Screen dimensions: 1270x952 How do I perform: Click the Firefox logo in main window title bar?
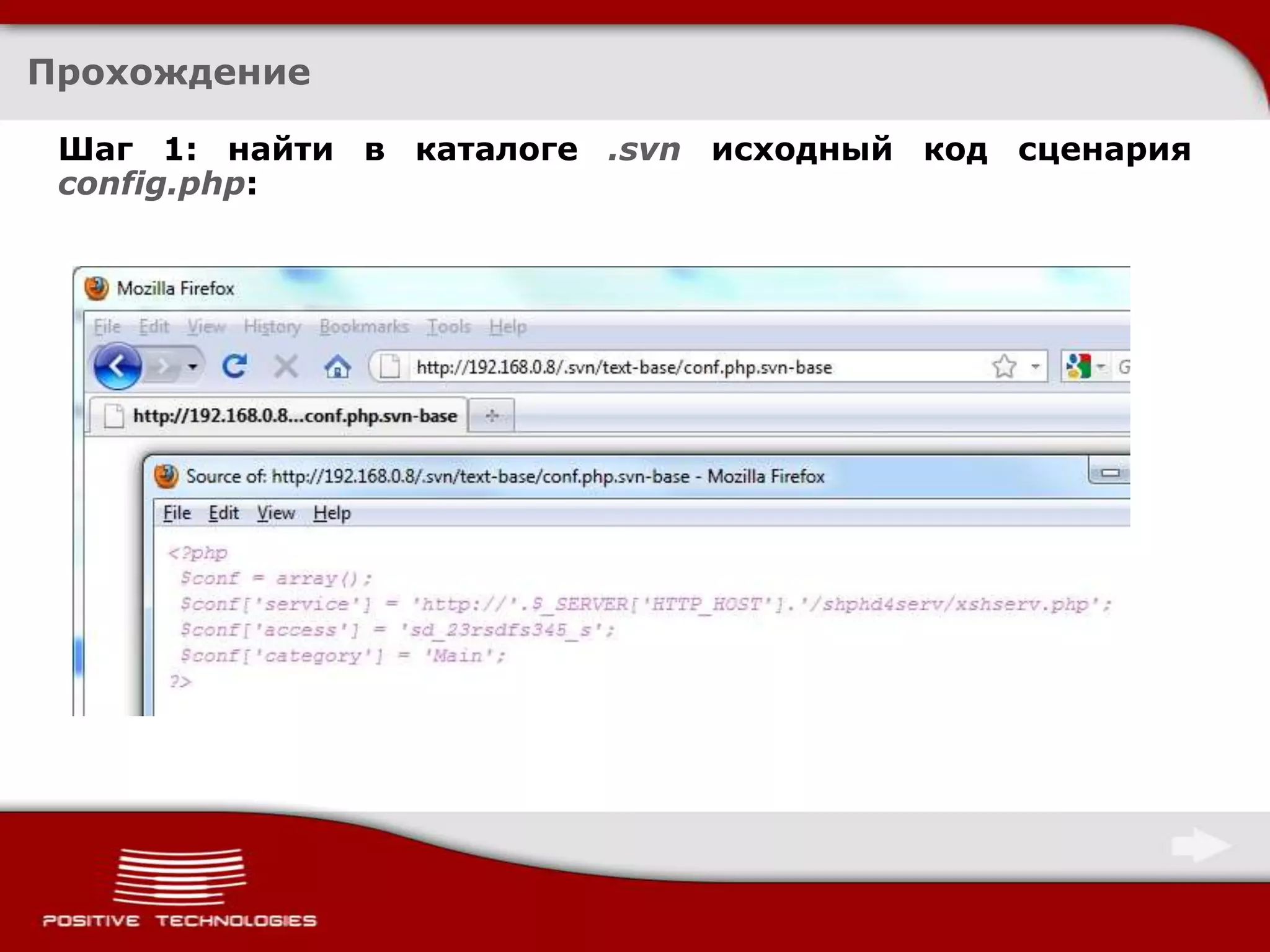[x=97, y=288]
